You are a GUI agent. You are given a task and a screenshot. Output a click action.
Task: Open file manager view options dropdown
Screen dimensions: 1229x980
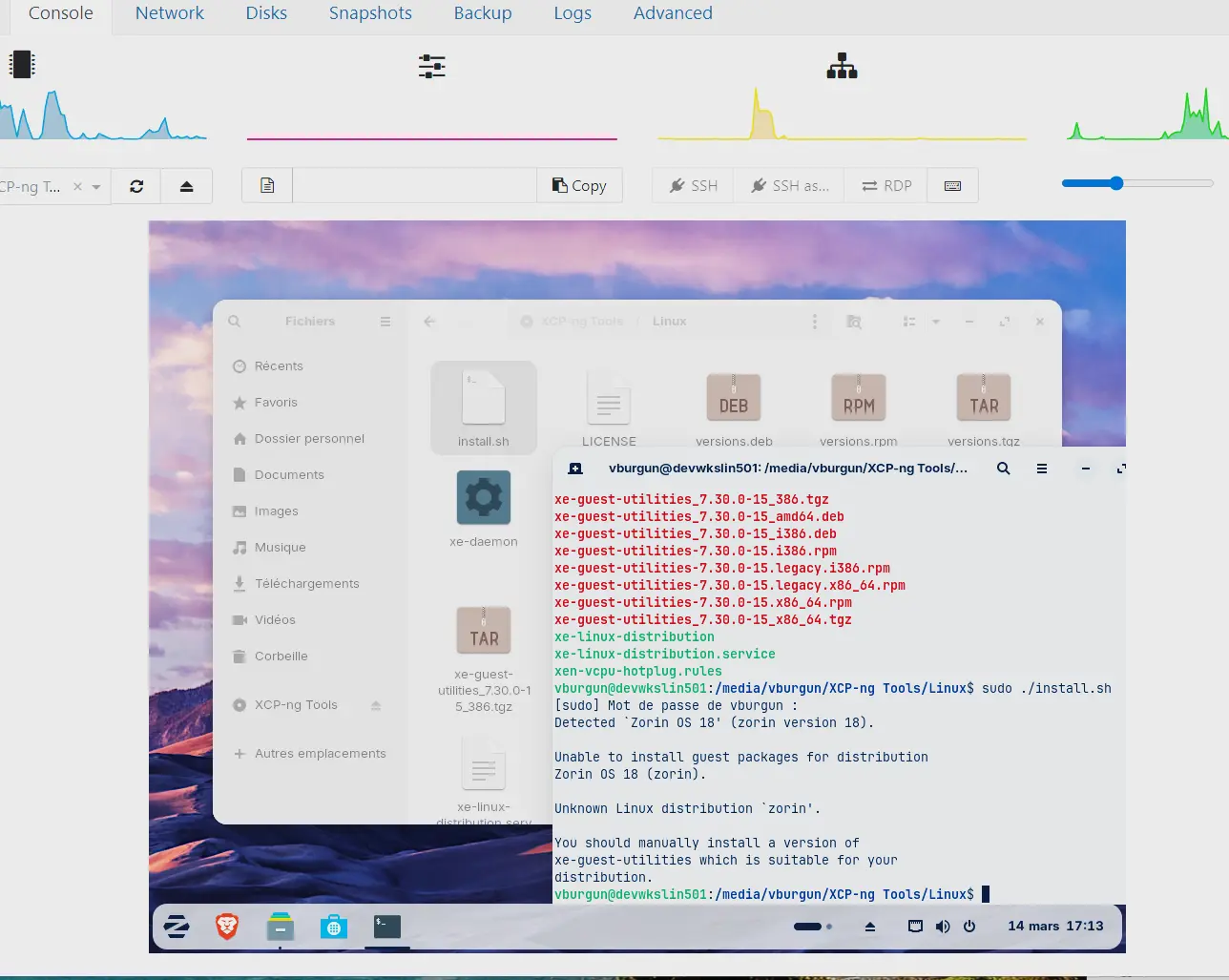pyautogui.click(x=936, y=322)
